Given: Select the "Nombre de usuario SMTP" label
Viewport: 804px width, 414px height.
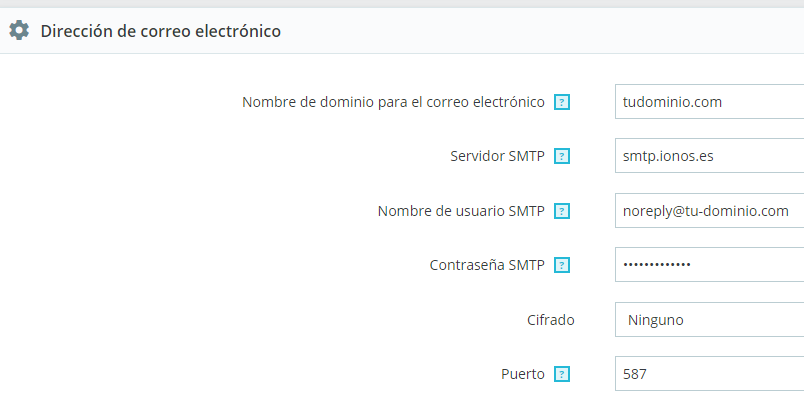Looking at the screenshot, I should 461,211.
